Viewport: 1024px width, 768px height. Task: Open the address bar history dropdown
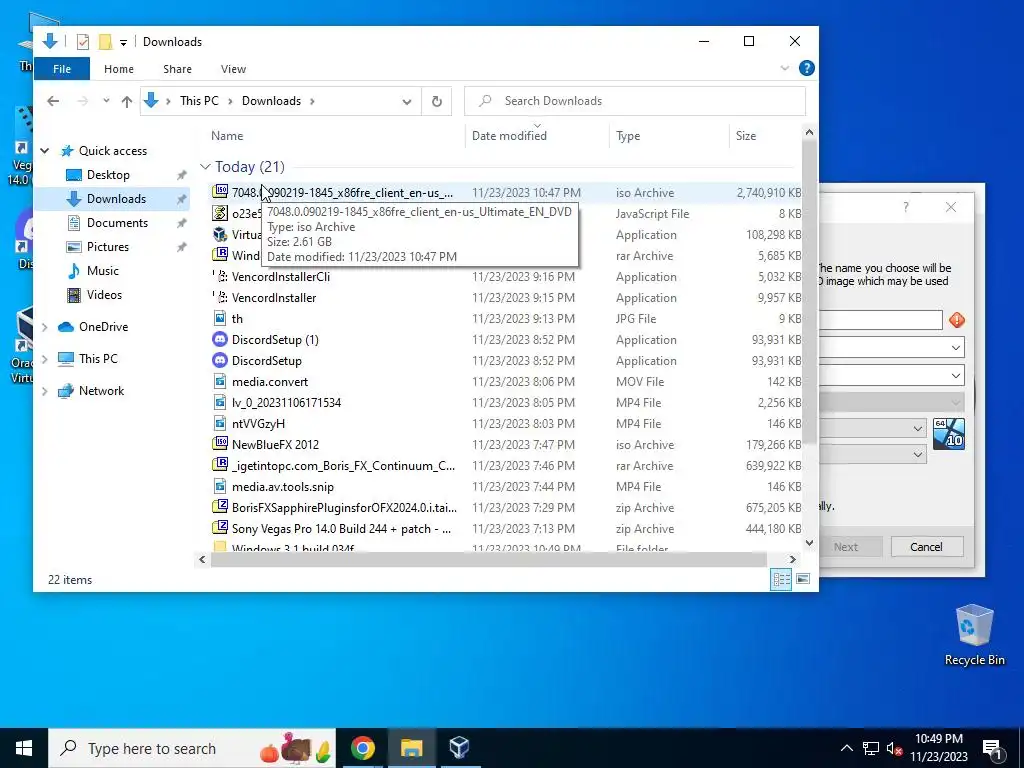coord(406,101)
